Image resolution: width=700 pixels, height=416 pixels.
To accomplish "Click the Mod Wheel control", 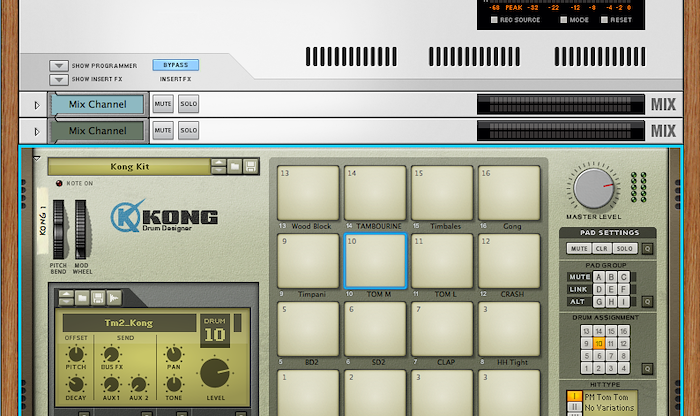I will 80,229.
